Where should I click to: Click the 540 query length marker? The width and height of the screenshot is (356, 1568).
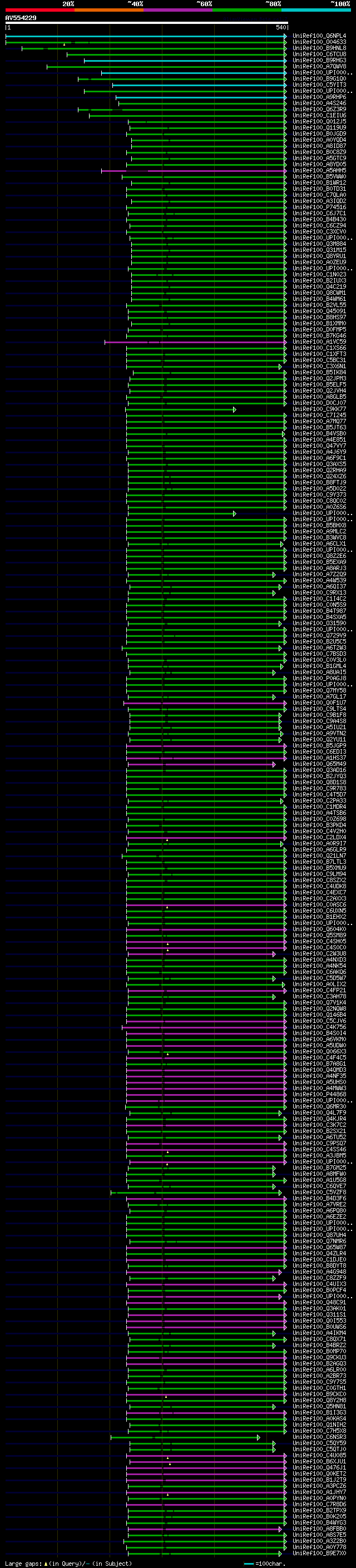tap(280, 27)
